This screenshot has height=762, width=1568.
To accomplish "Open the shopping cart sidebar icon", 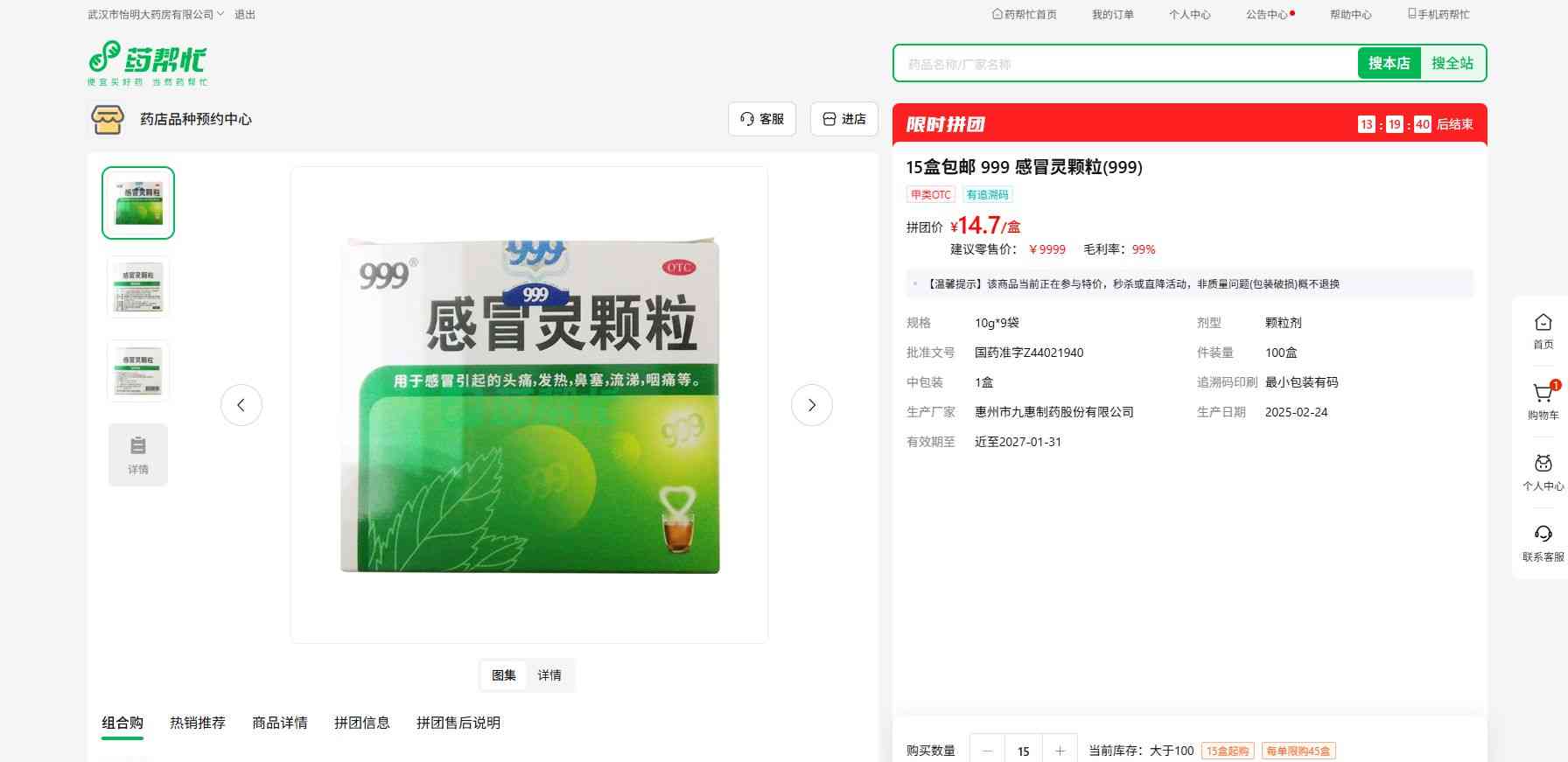I will pos(1543,395).
